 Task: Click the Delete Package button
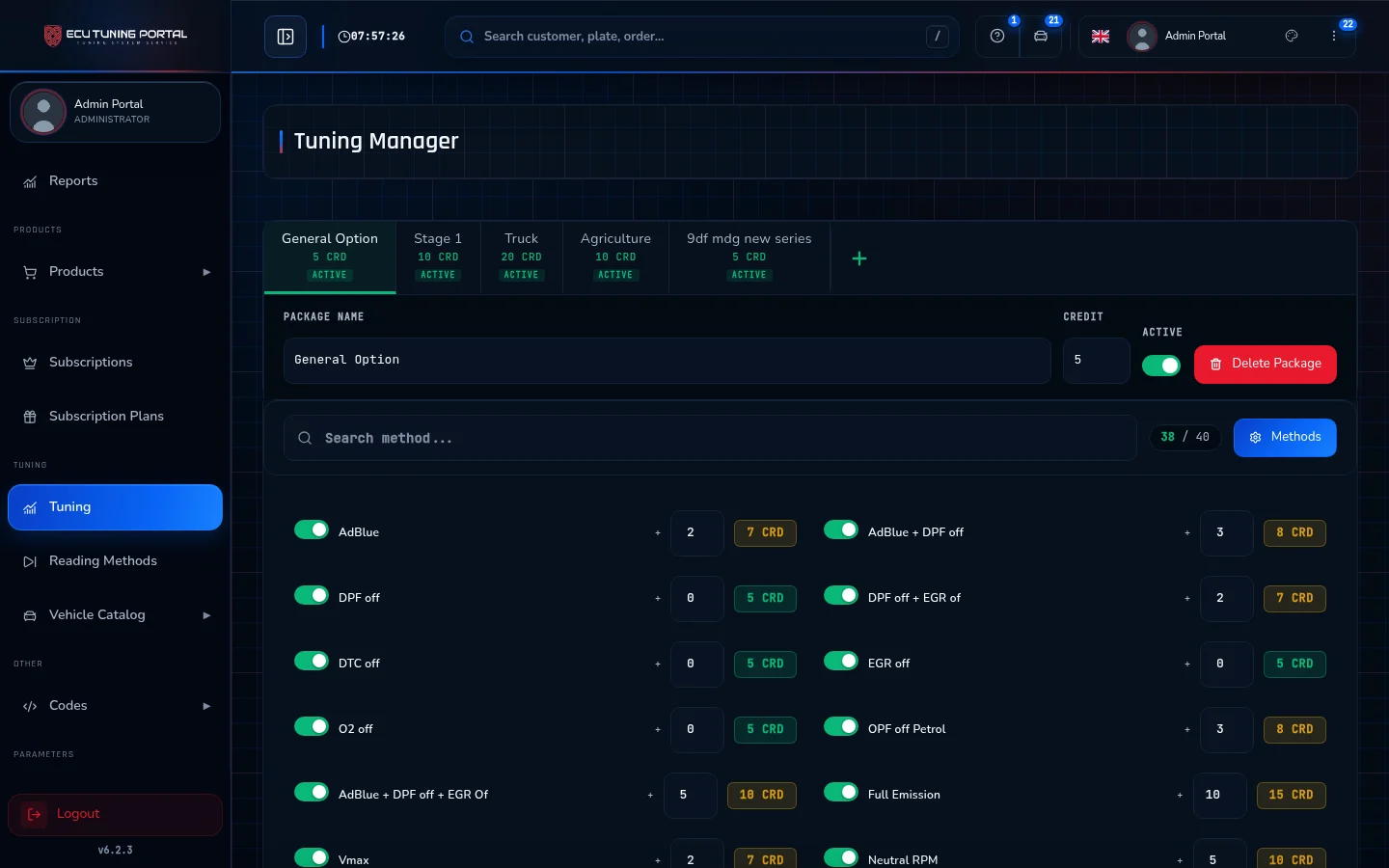coord(1266,365)
